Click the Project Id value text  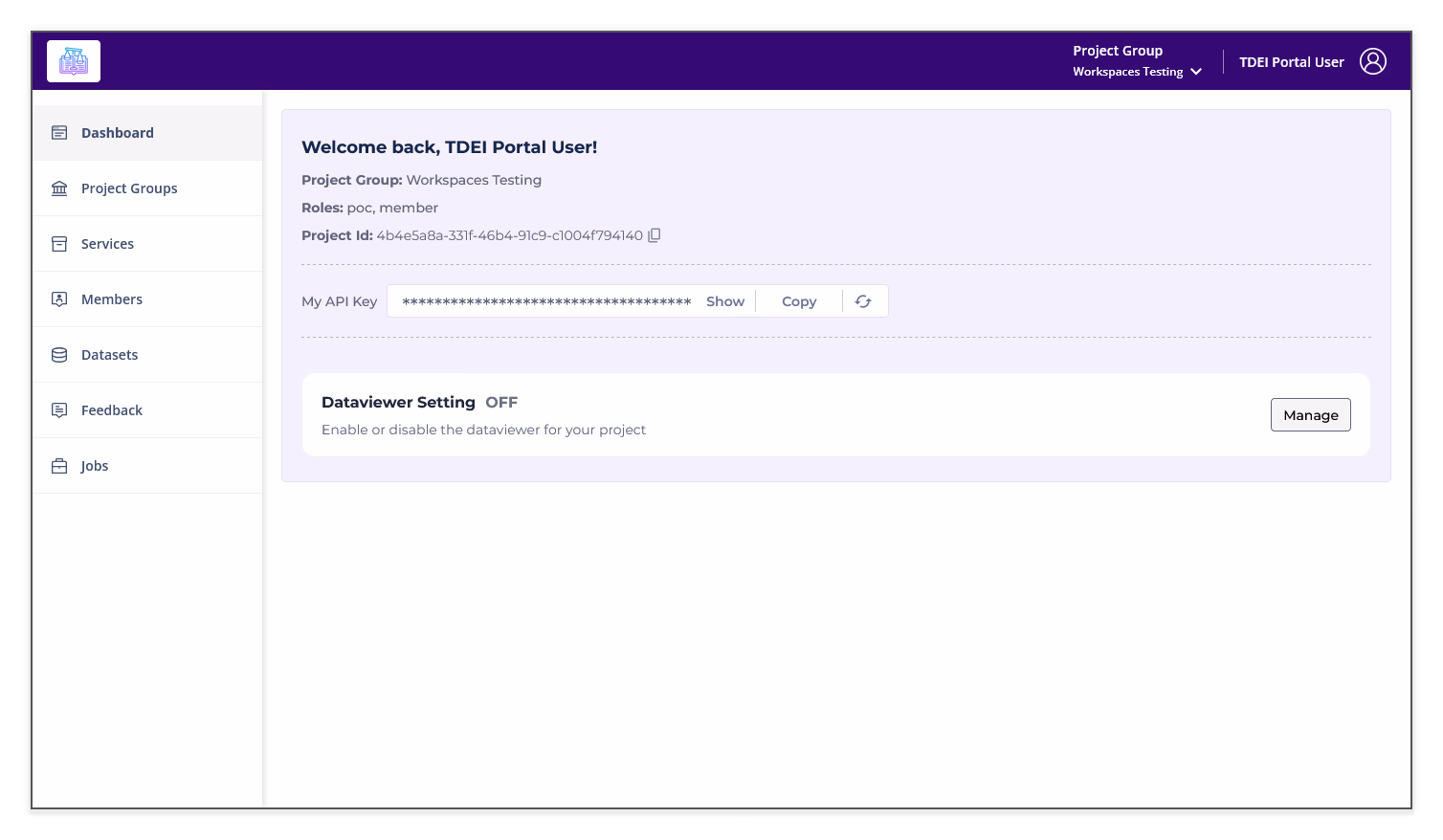coord(510,235)
